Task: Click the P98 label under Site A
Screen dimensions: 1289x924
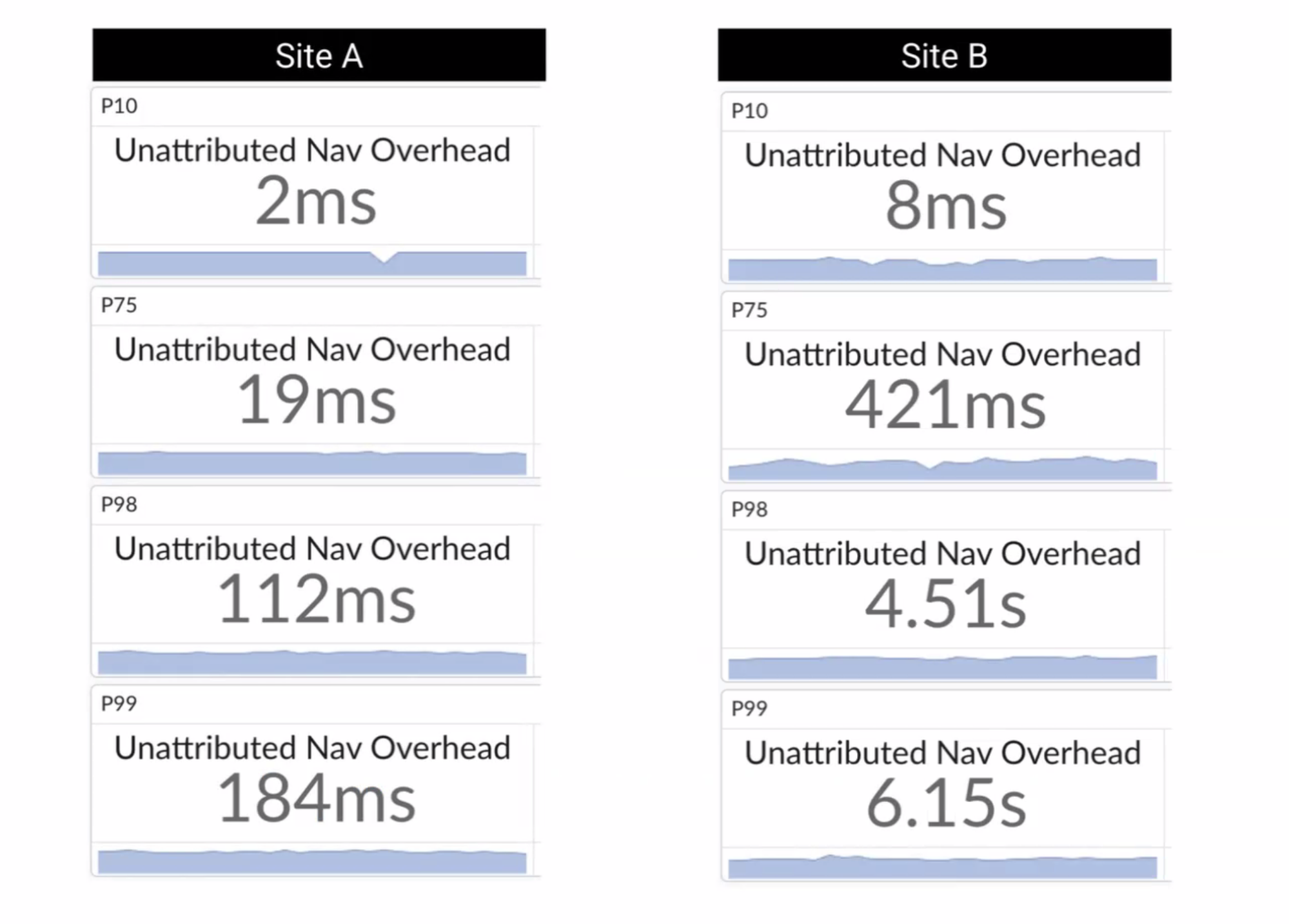Action: (119, 504)
